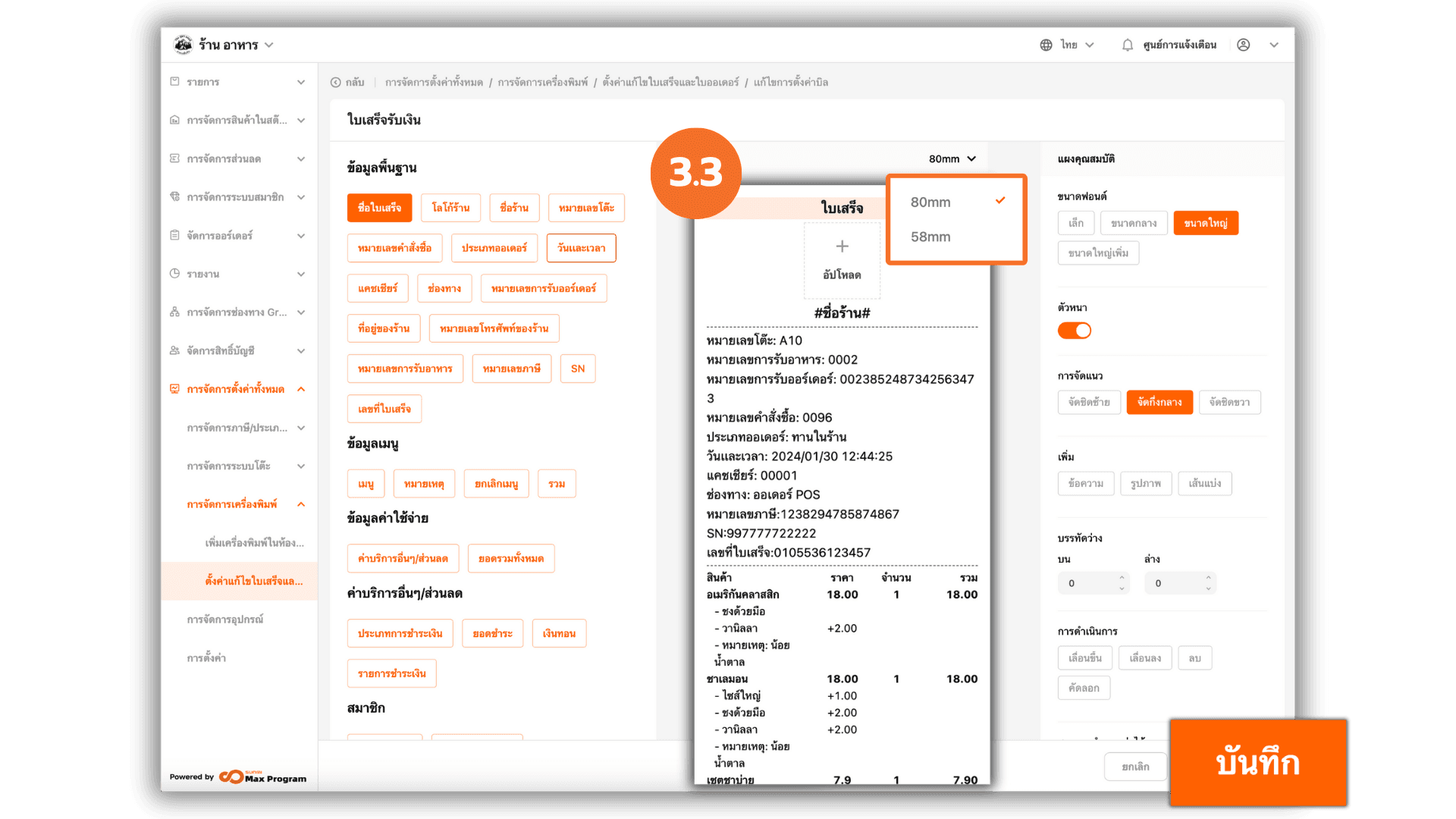The image size is (1456, 819).
Task: Open การจัดการอุปกรณ์ menu item
Action: pyautogui.click(x=225, y=620)
